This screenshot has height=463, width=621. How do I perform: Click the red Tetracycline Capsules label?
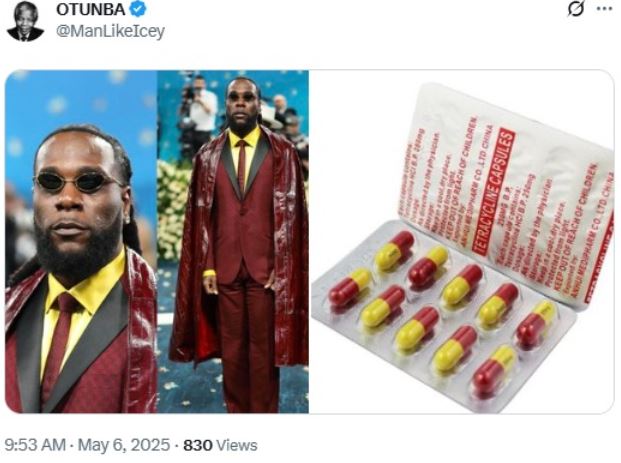pos(493,191)
